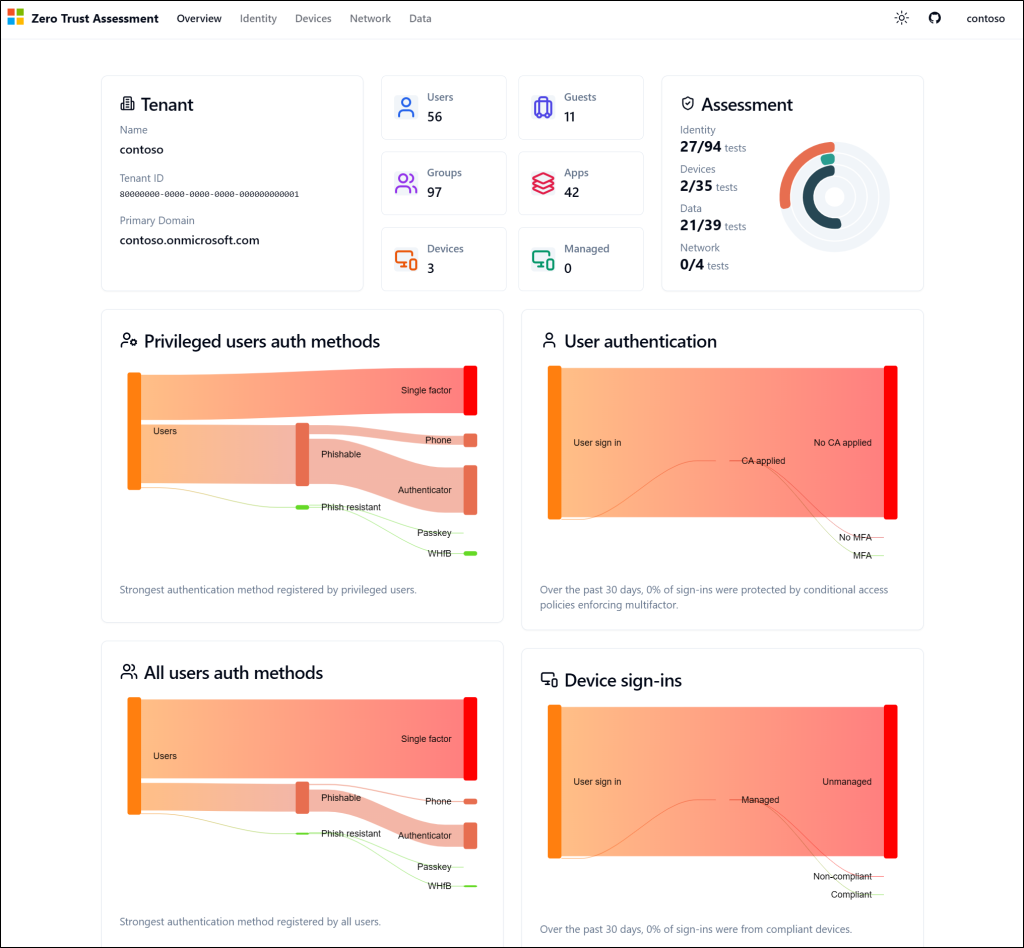Screen dimensions: 1024x948
Task: Click the Apps count 42
Action: [571, 193]
